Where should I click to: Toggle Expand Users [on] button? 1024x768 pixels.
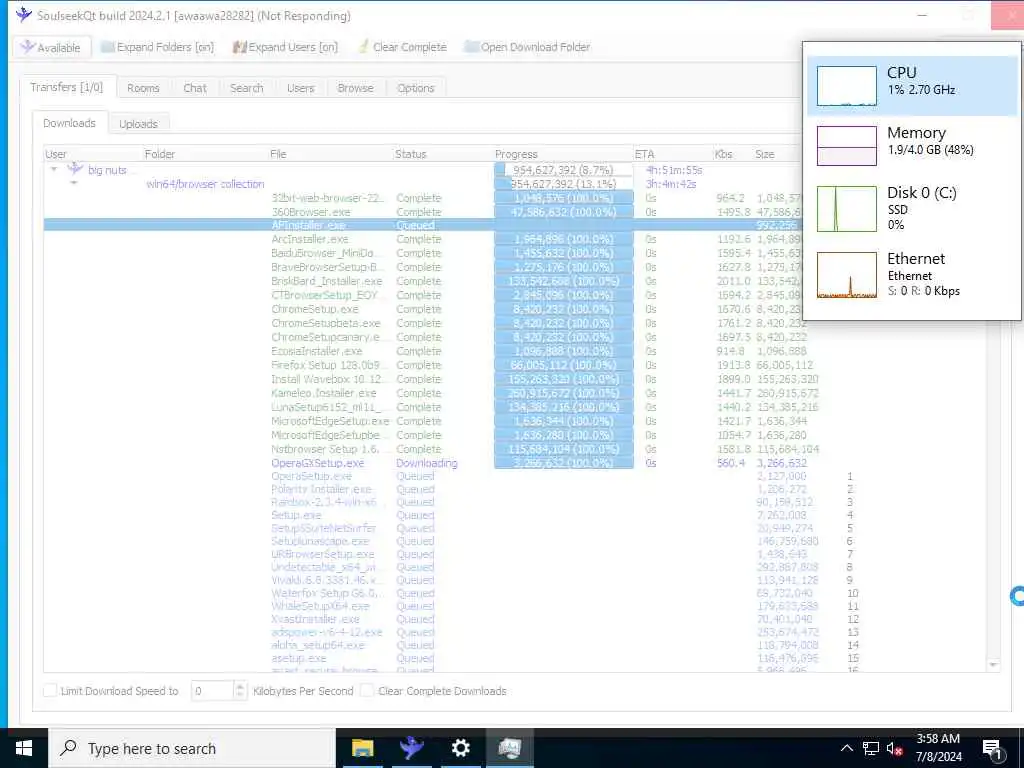(285, 47)
